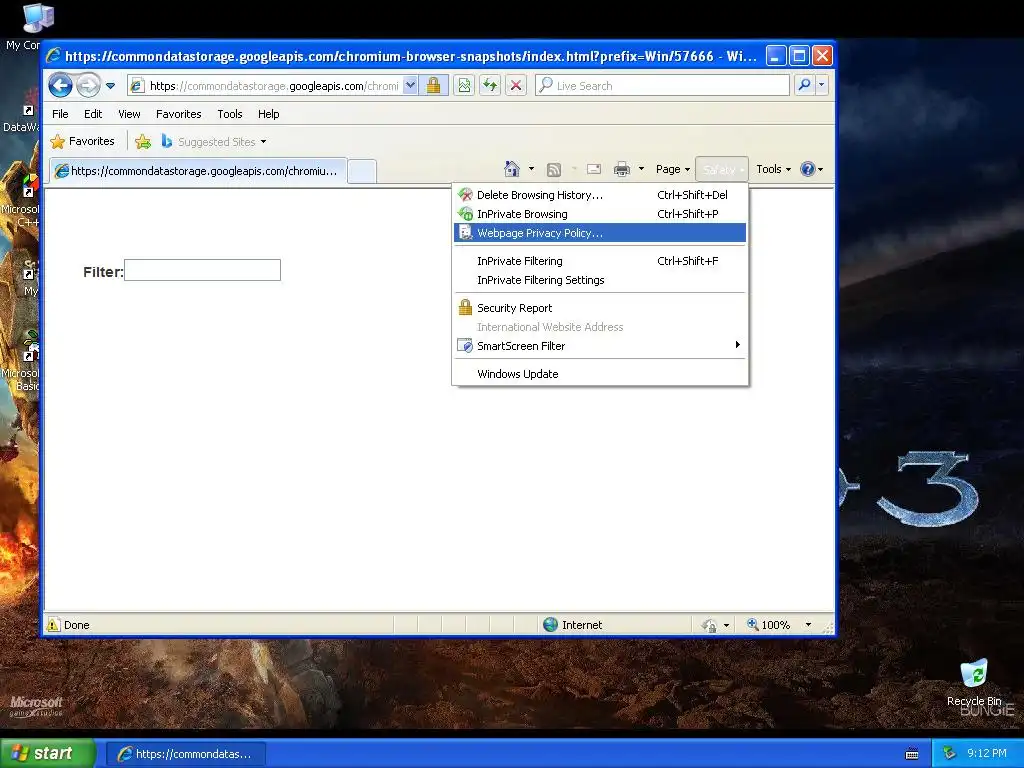The width and height of the screenshot is (1024, 768).
Task: Choose Delete Browsing History
Action: pyautogui.click(x=600, y=195)
